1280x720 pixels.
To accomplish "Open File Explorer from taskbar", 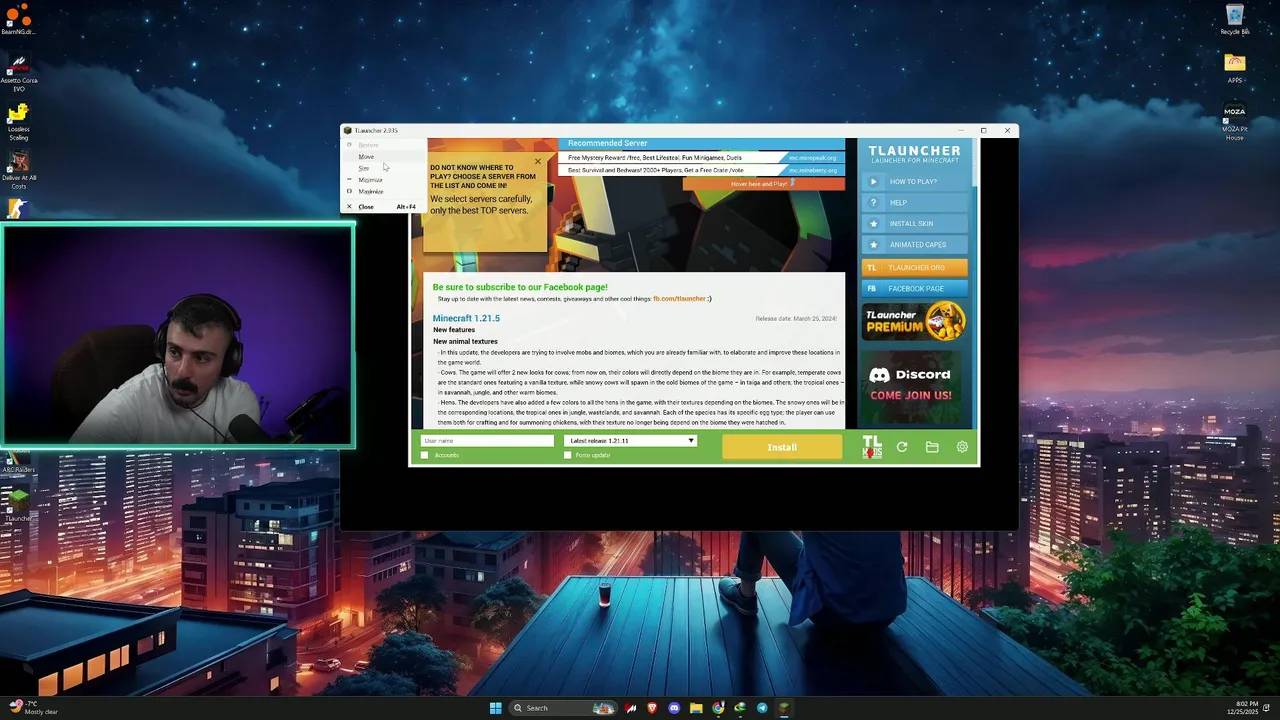I will coord(696,708).
